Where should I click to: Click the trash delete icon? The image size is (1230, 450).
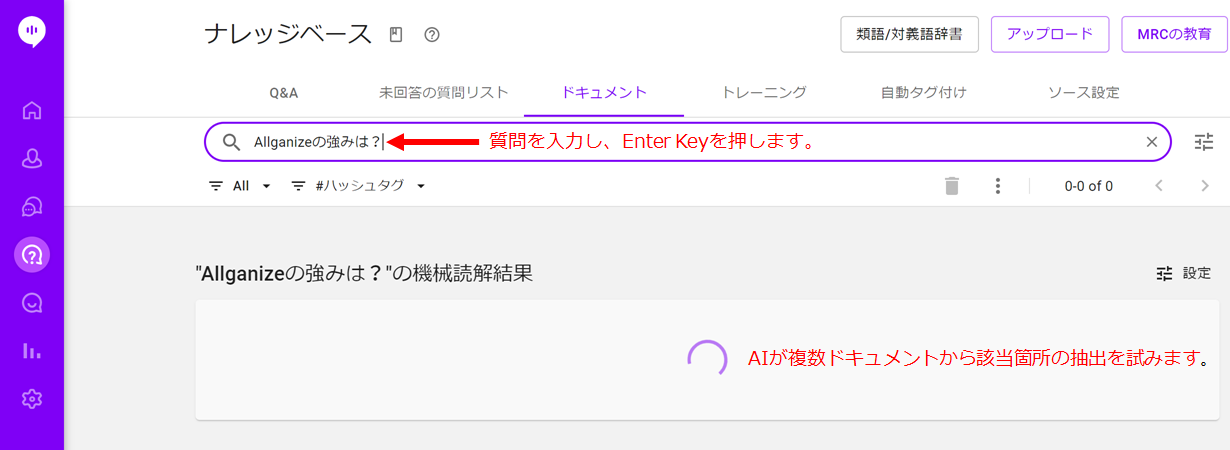point(952,186)
